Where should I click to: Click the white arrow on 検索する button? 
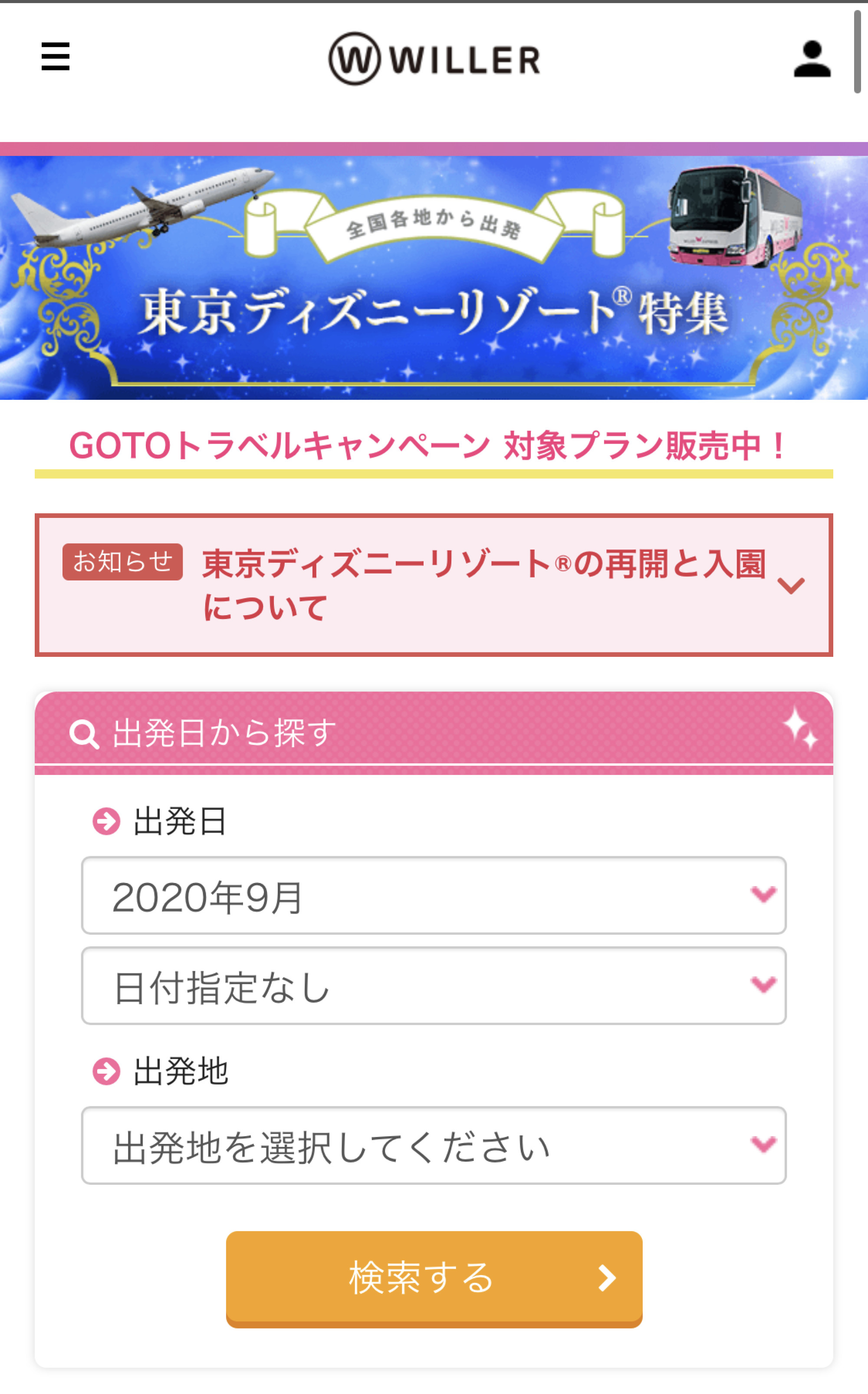click(607, 1278)
